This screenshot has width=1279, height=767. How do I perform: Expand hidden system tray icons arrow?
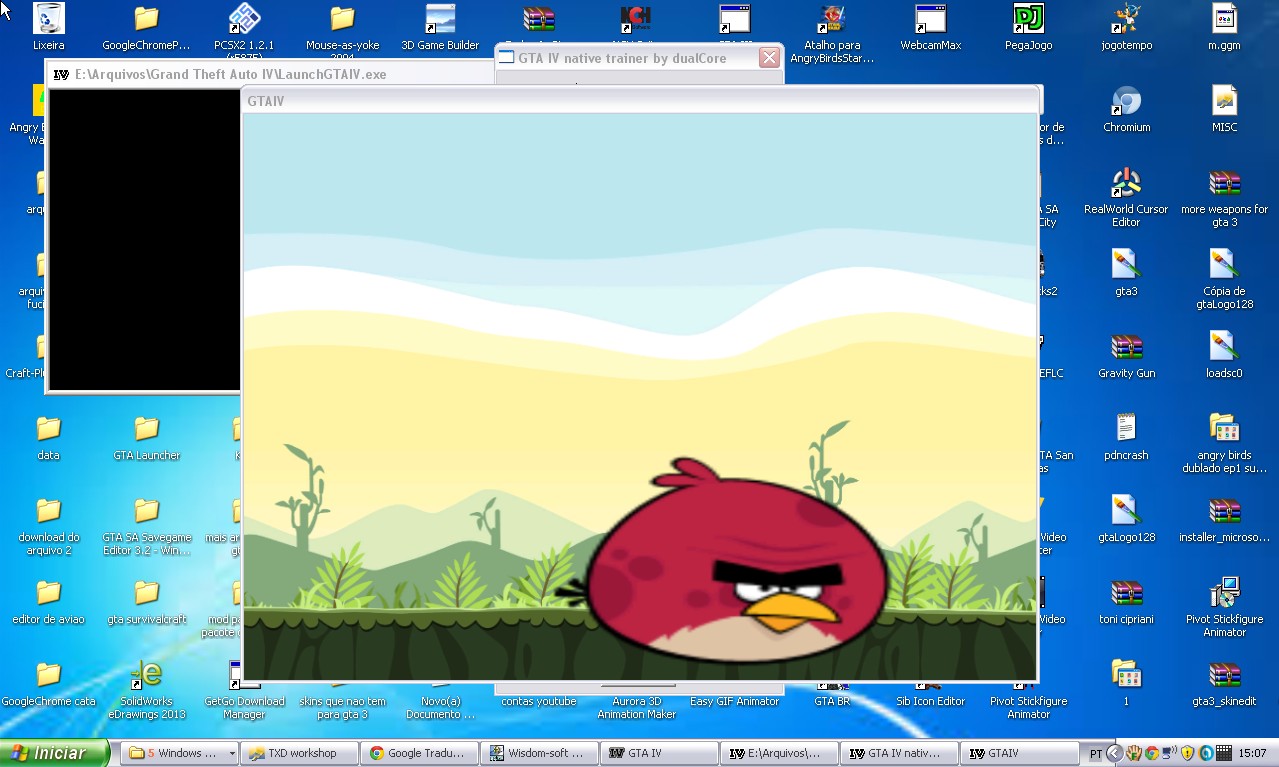(x=1115, y=753)
